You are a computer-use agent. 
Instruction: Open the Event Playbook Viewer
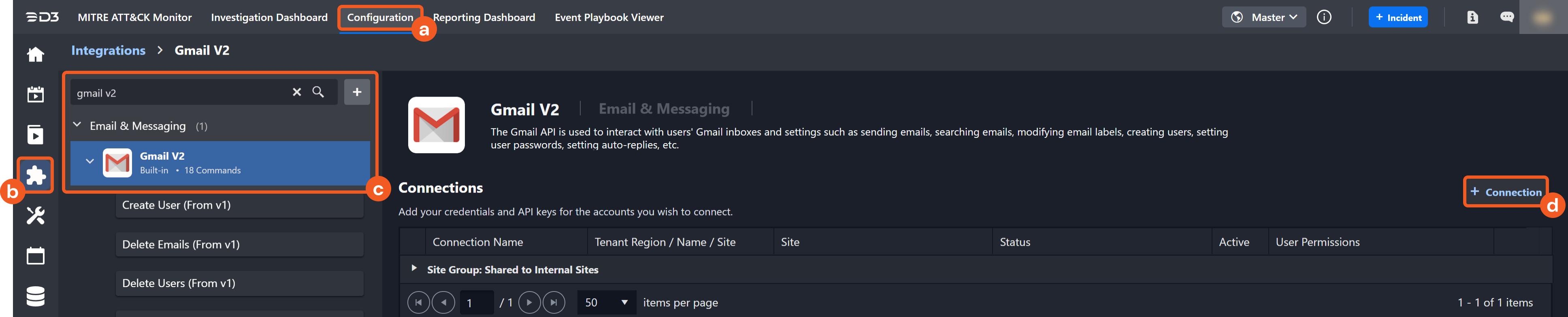pyautogui.click(x=609, y=17)
